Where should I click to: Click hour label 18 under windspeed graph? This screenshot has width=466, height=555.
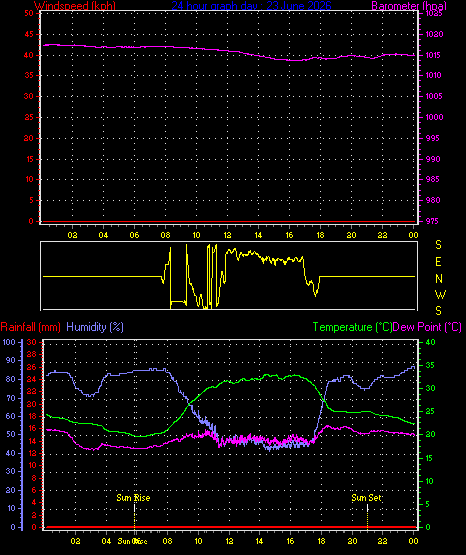point(320,235)
